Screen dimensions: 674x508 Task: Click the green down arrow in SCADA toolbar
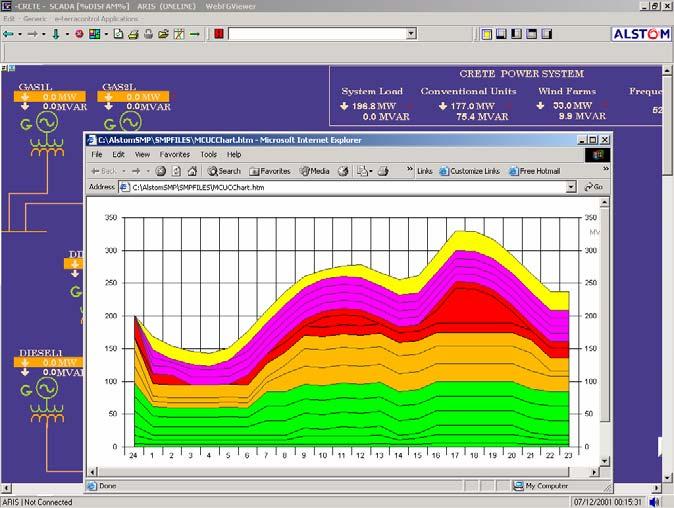(x=56, y=34)
